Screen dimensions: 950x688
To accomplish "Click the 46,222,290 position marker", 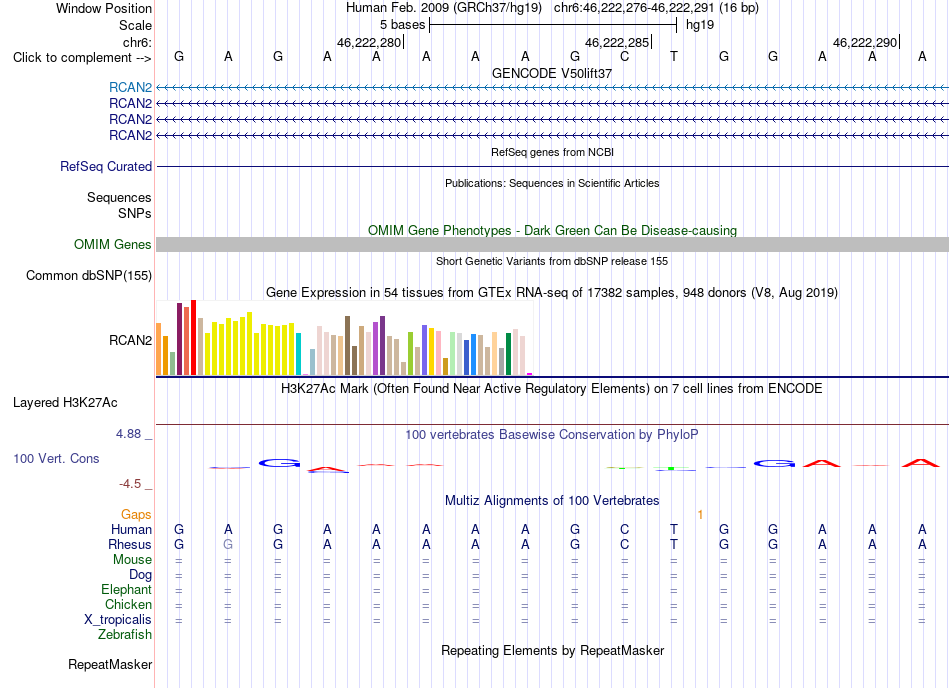I will (865, 42).
